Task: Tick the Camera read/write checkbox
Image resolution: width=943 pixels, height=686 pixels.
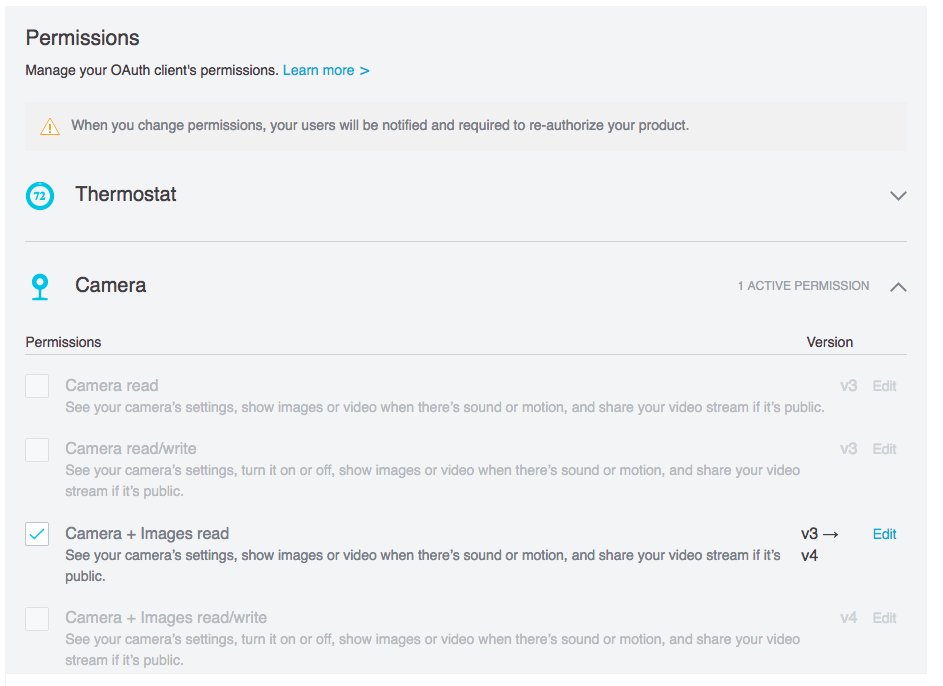Action: 37,450
